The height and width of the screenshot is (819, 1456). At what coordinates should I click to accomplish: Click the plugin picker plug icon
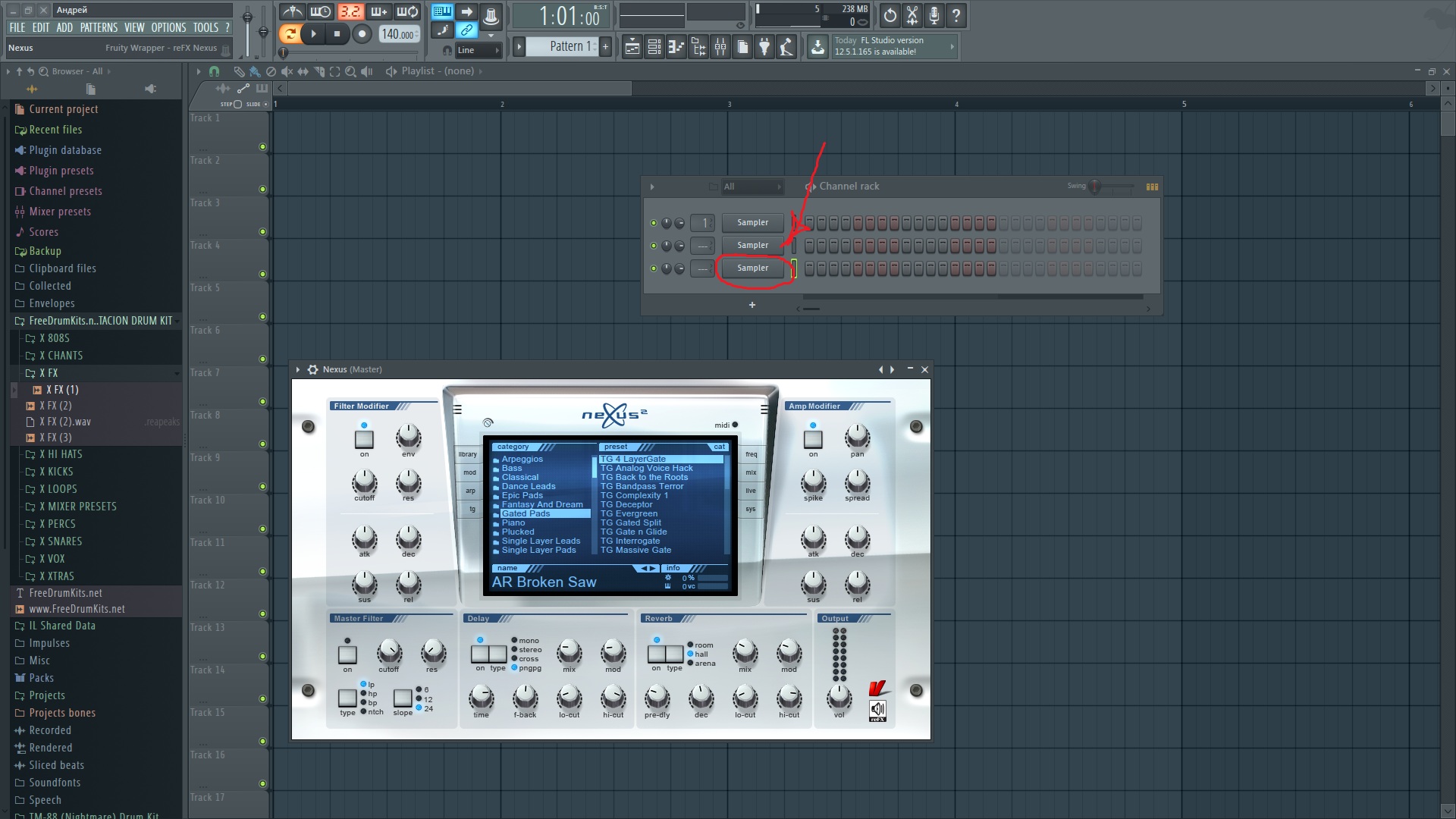coord(764,47)
